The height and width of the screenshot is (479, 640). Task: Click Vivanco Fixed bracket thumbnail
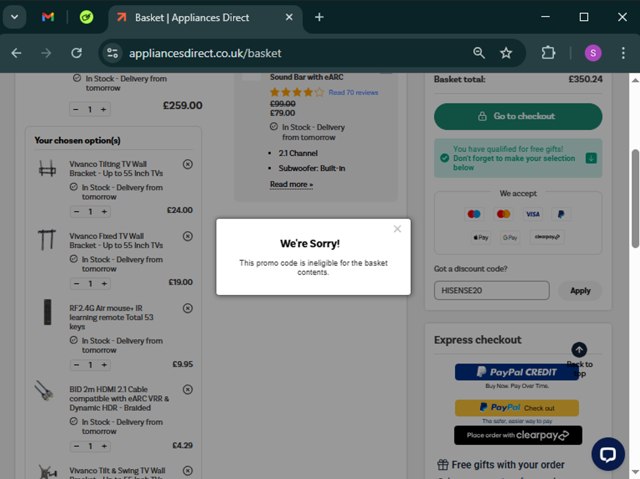47,239
